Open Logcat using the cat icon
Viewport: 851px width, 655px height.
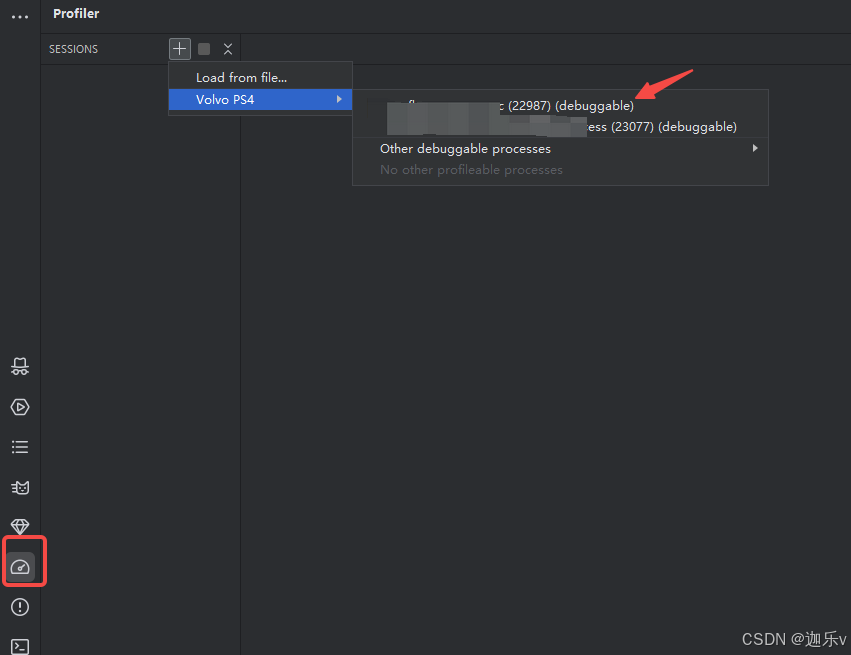pos(20,487)
